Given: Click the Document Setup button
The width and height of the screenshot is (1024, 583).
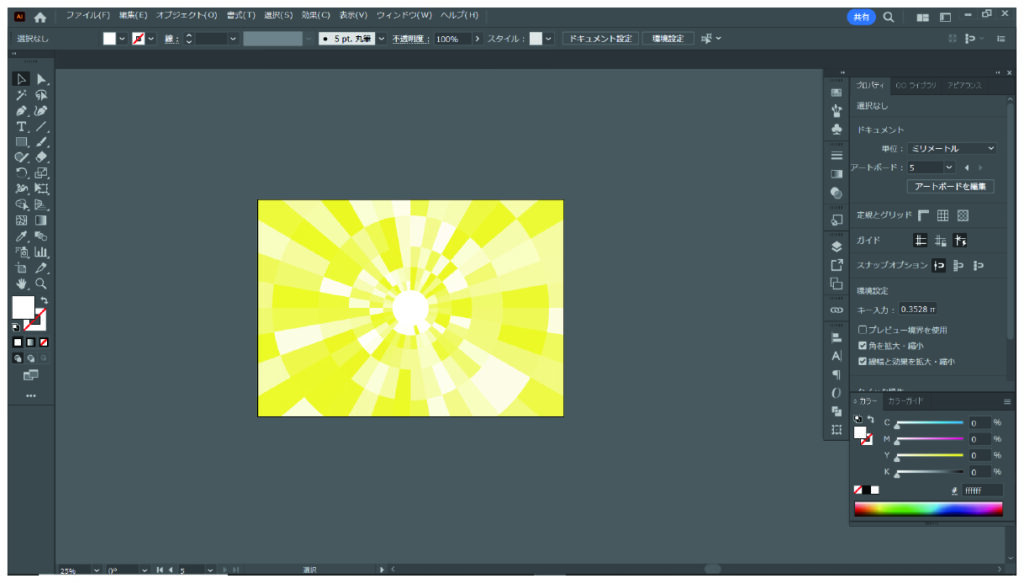Looking at the screenshot, I should (x=600, y=39).
